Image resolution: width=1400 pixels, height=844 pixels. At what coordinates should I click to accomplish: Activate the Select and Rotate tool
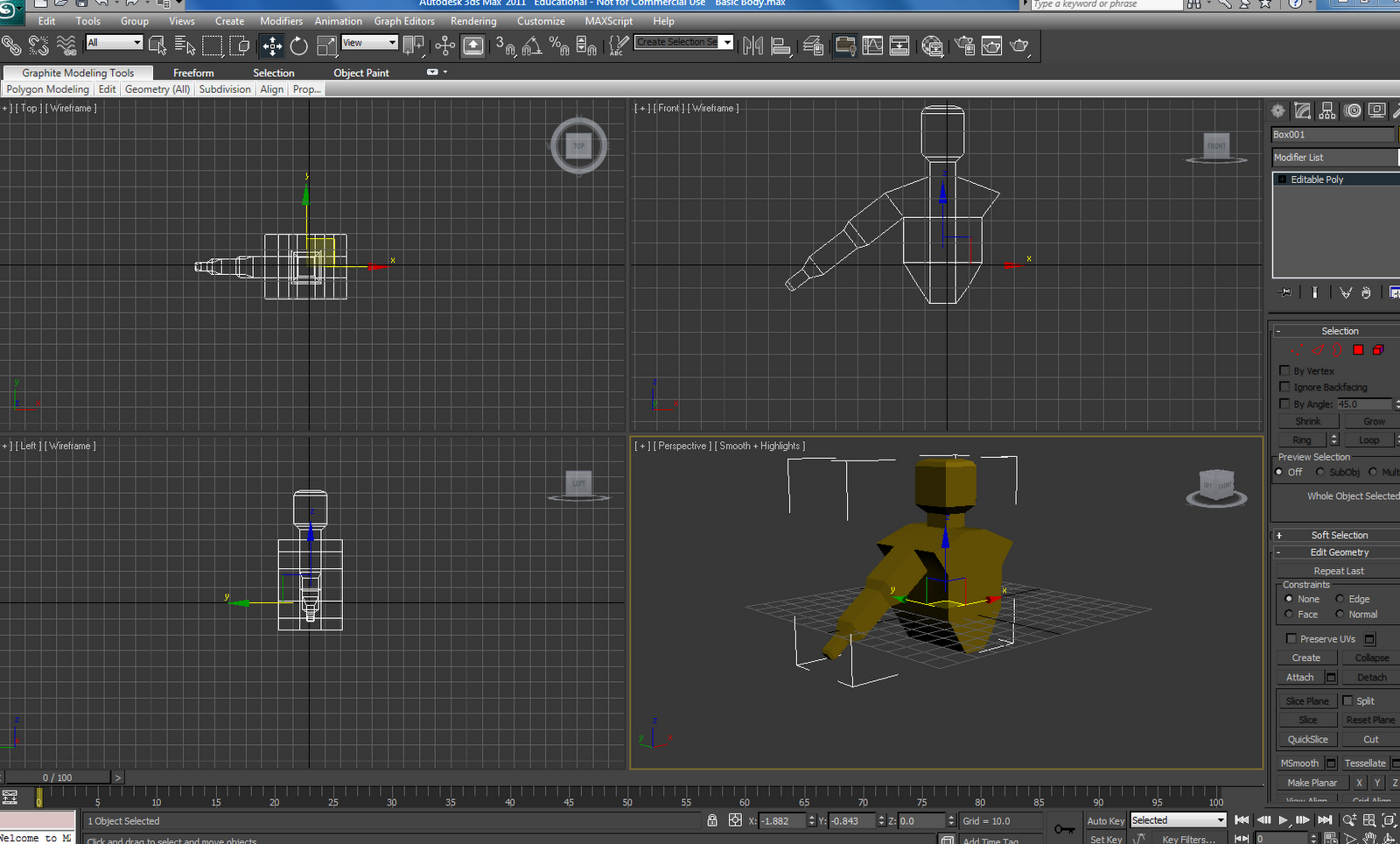pyautogui.click(x=298, y=46)
